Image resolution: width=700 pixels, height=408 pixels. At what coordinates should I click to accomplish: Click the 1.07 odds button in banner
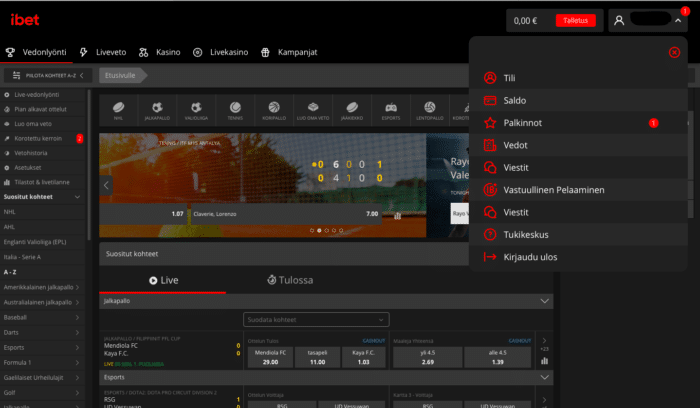point(143,214)
